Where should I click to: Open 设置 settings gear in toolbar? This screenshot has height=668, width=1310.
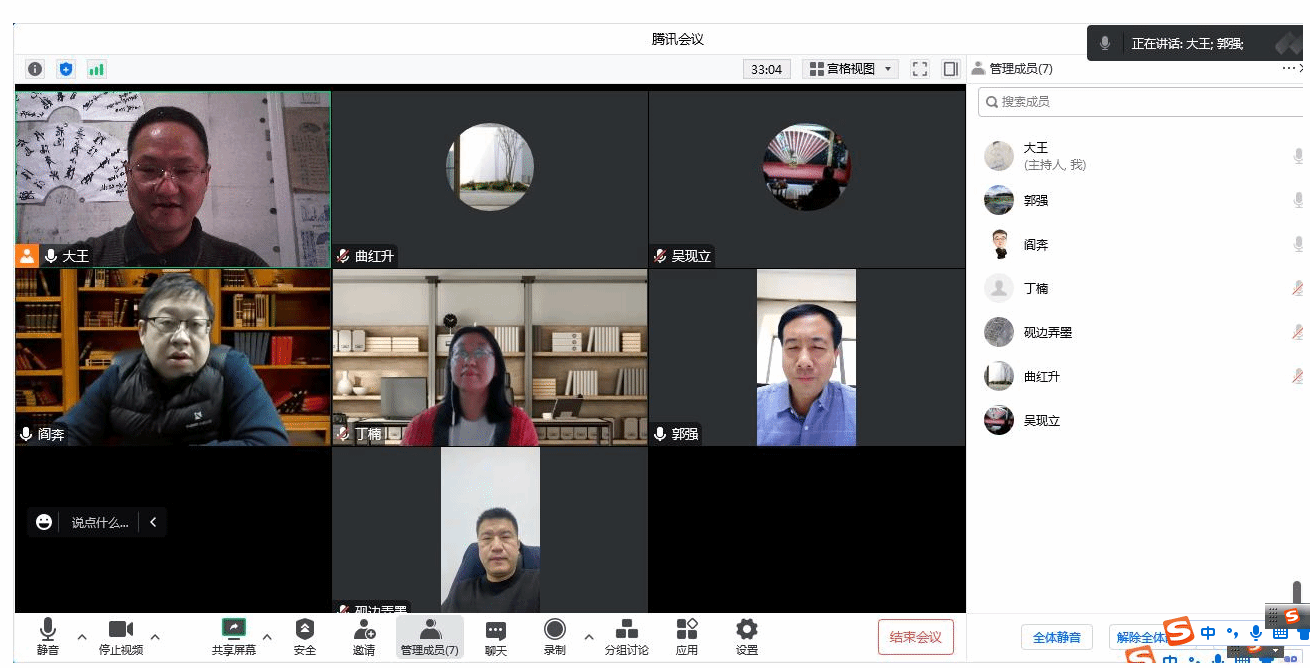click(x=746, y=635)
